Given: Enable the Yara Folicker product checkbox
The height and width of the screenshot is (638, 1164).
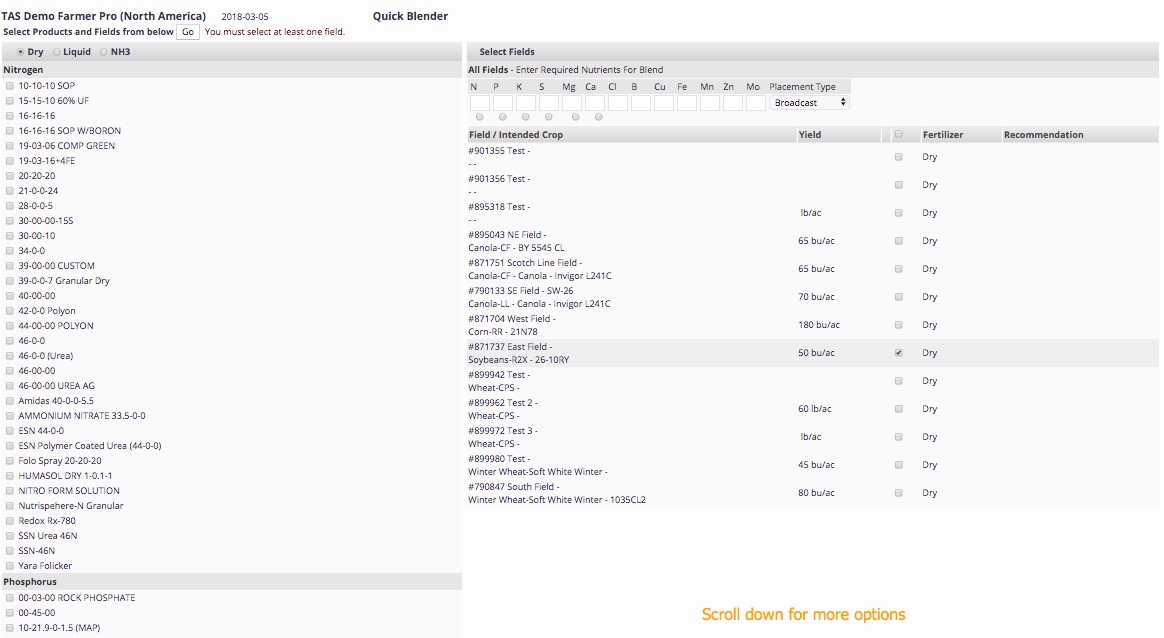Looking at the screenshot, I should click(10, 566).
